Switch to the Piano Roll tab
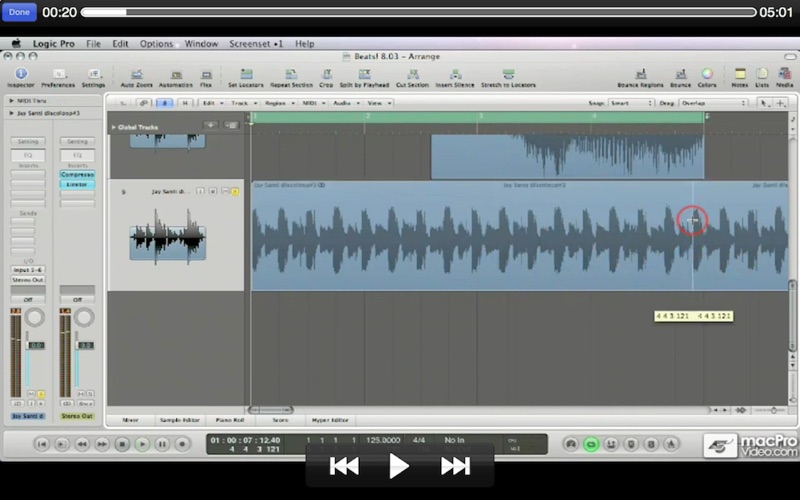 click(x=230, y=420)
